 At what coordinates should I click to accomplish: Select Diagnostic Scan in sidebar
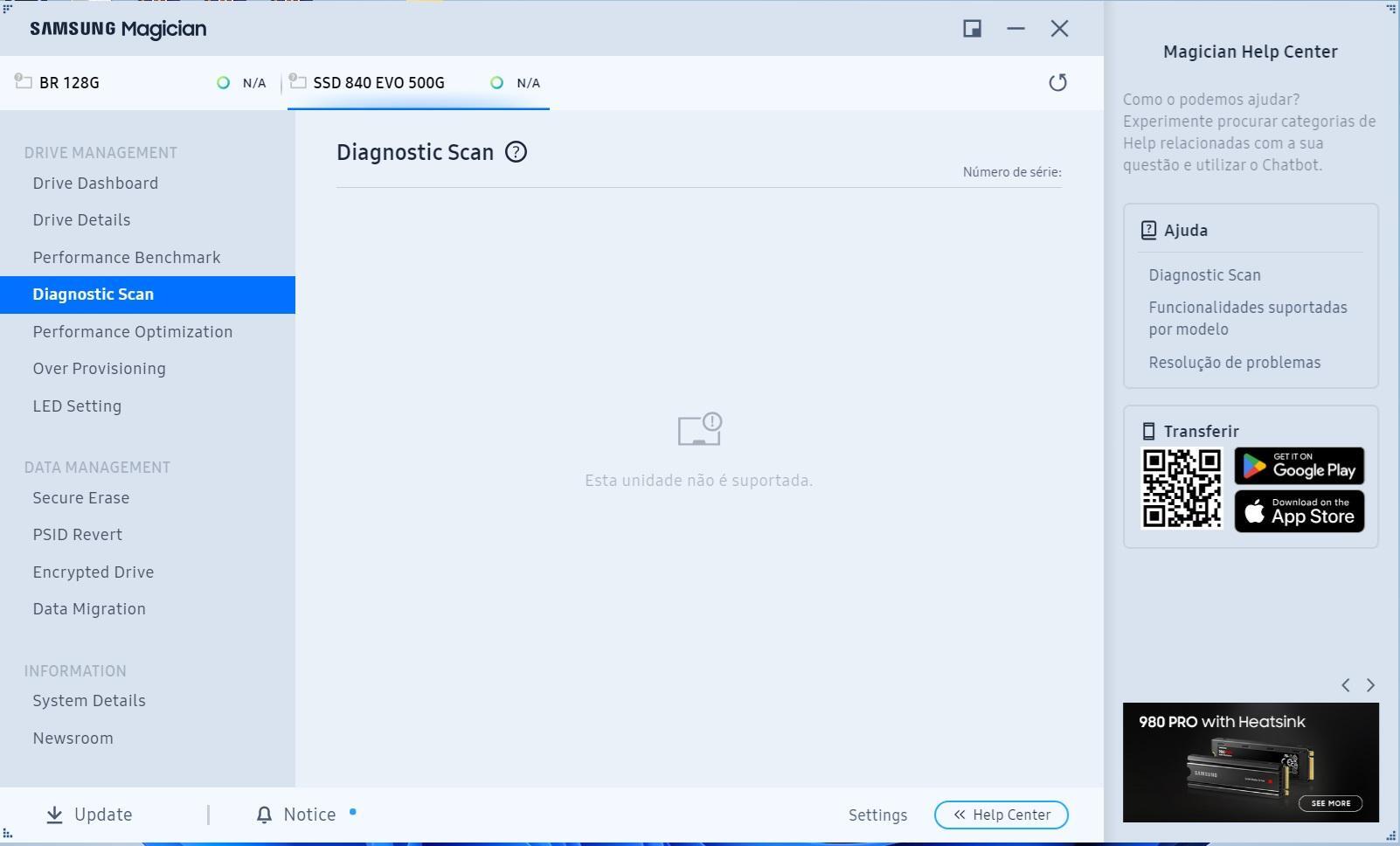[x=148, y=295]
